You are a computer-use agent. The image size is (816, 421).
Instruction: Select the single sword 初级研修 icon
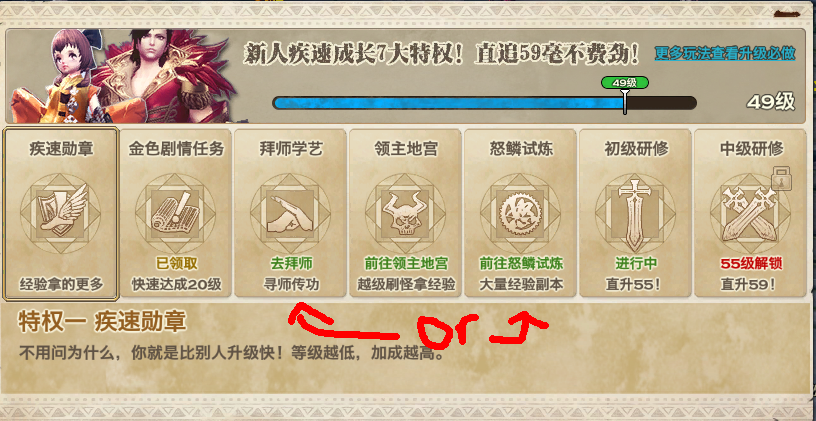pos(635,214)
